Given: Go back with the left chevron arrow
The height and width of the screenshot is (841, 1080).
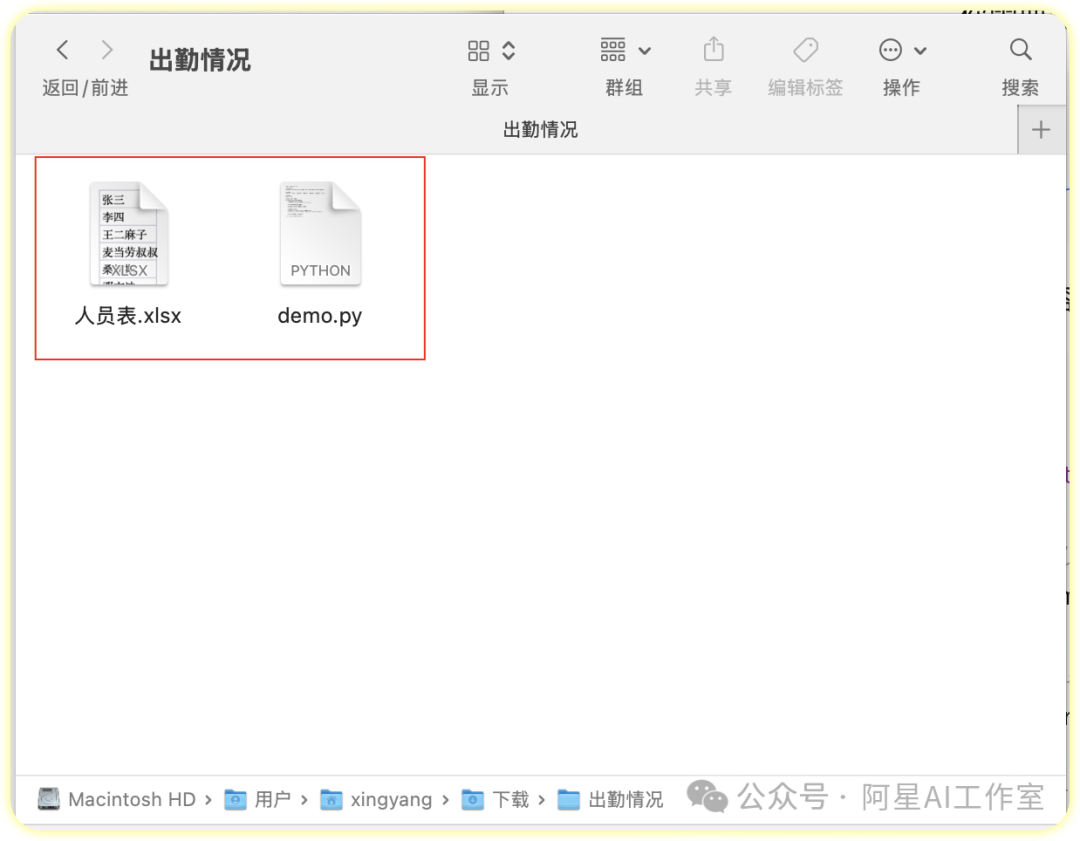Looking at the screenshot, I should (x=63, y=50).
